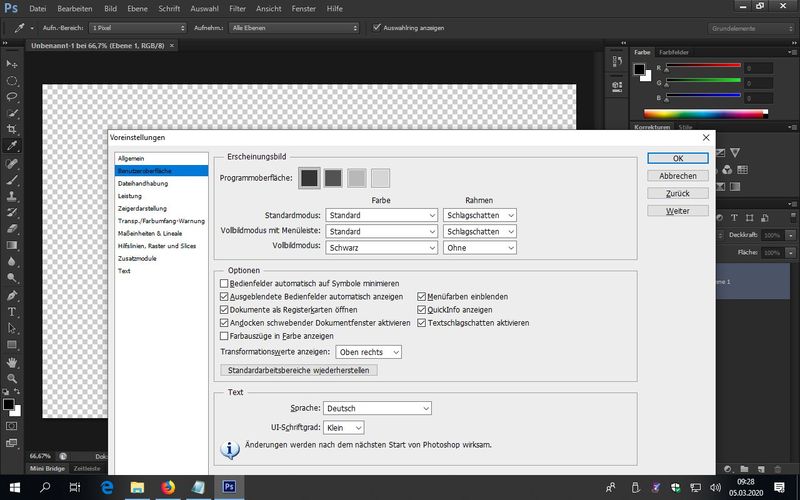Click the Abbrechen button
Screen dimensions: 800x500
coord(677,176)
